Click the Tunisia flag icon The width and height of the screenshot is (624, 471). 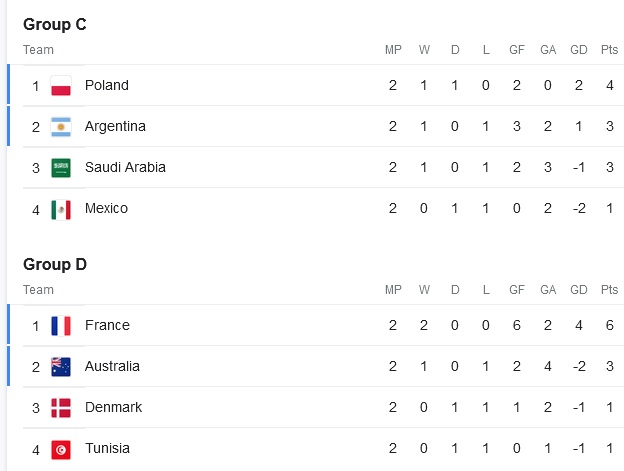(61, 449)
